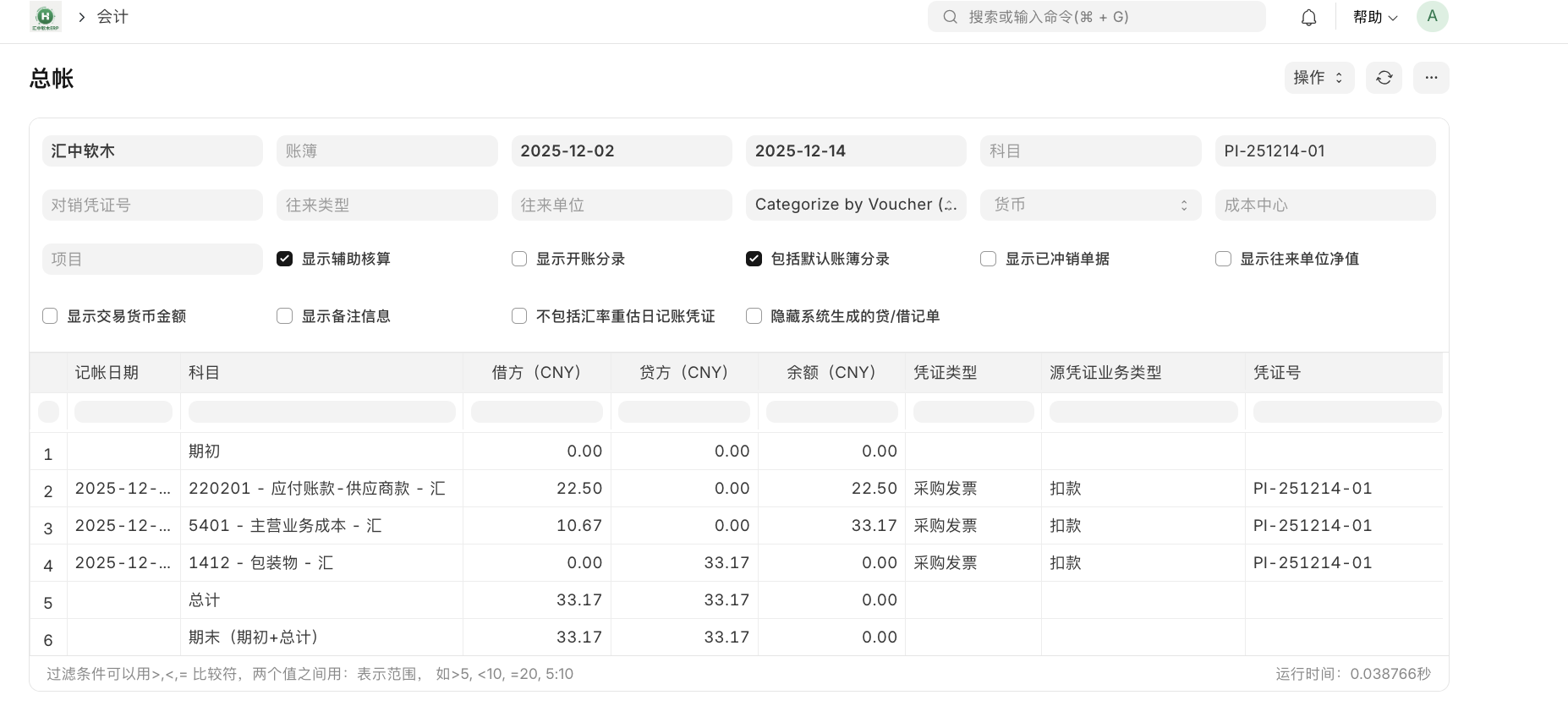
Task: Click the 往来单位 filter field
Action: tap(621, 205)
